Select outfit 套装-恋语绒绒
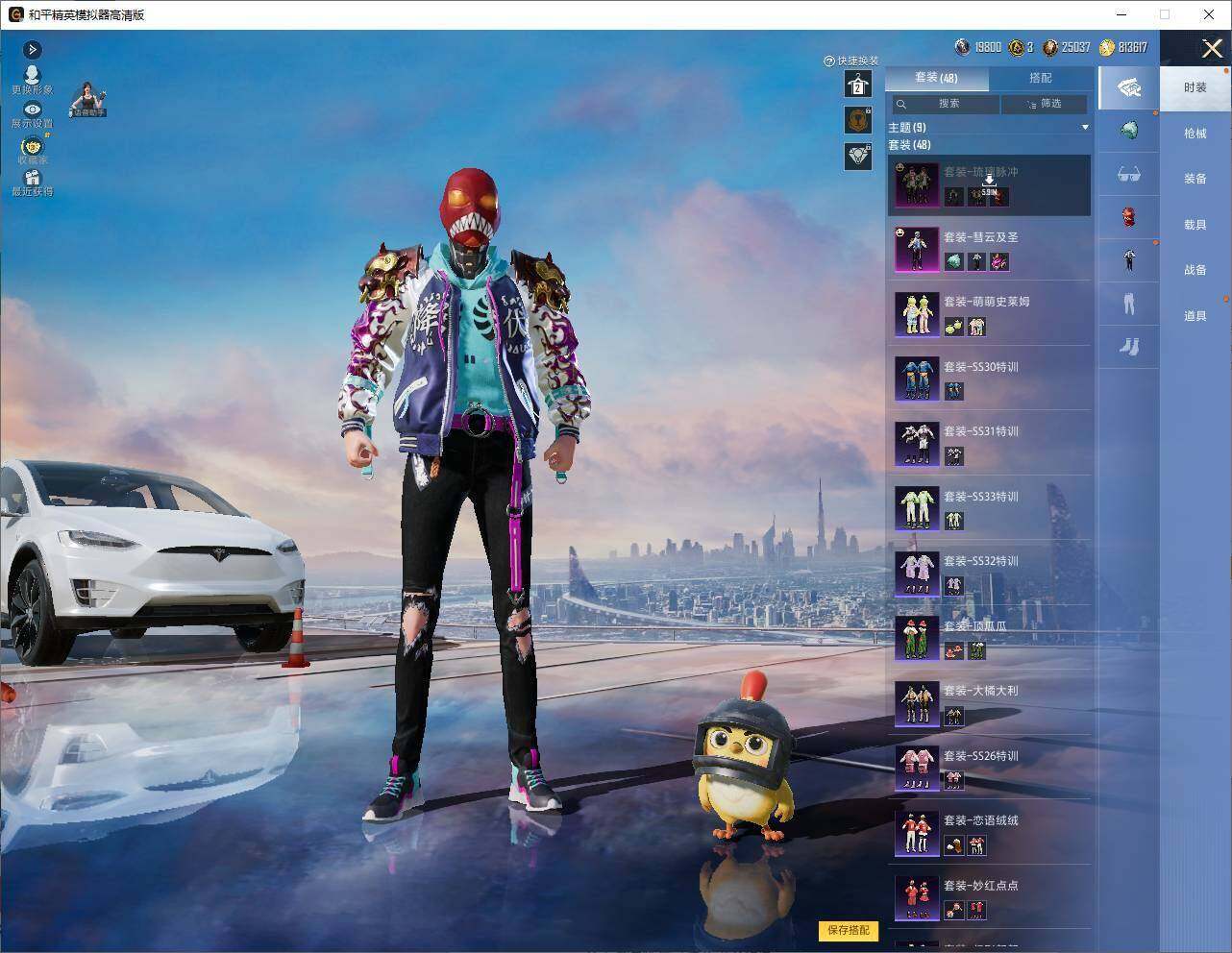Viewport: 1232px width, 953px height. (x=989, y=833)
